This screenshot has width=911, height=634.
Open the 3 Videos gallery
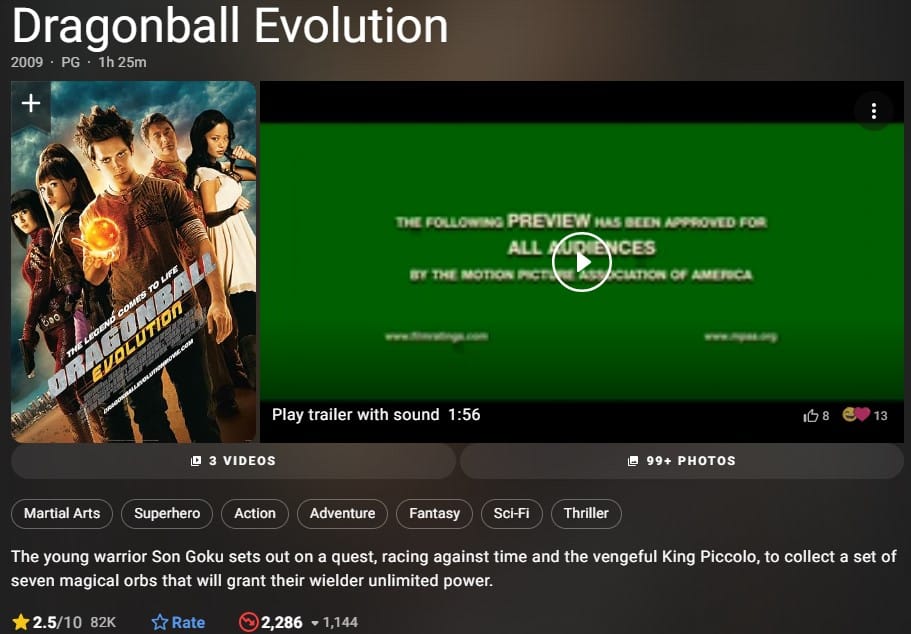[234, 461]
